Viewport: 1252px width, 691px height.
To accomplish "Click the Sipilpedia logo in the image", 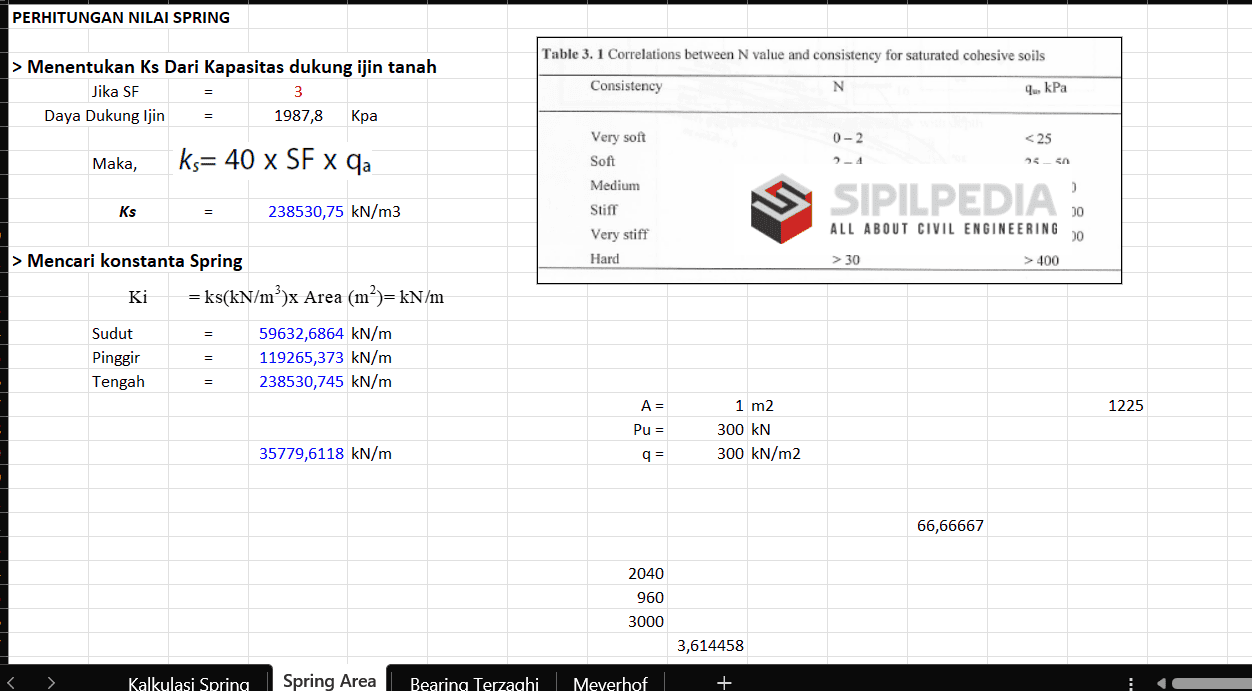I will tap(780, 209).
